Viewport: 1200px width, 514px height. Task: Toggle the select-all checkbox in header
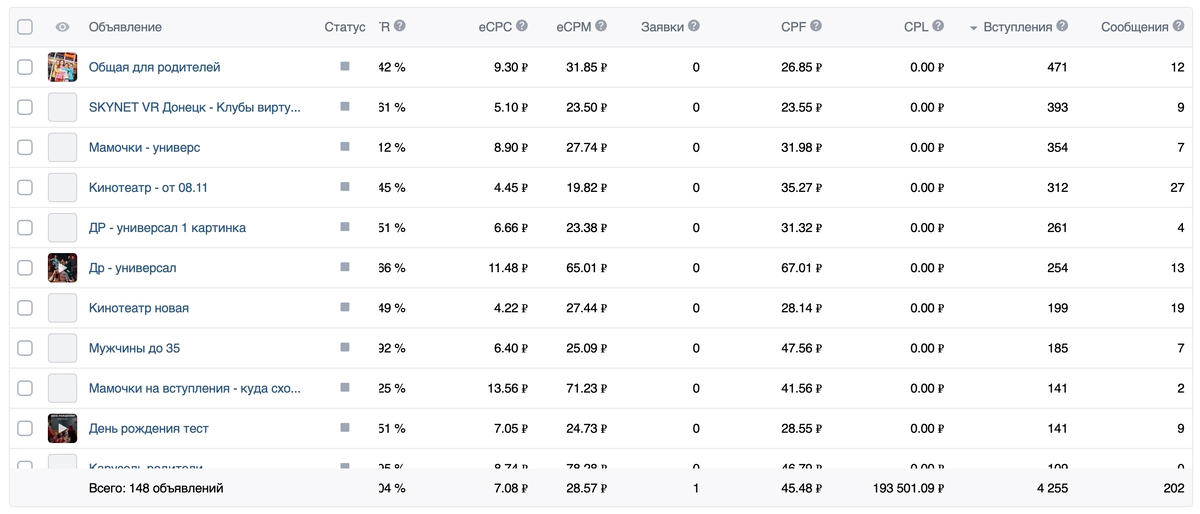tap(25, 27)
